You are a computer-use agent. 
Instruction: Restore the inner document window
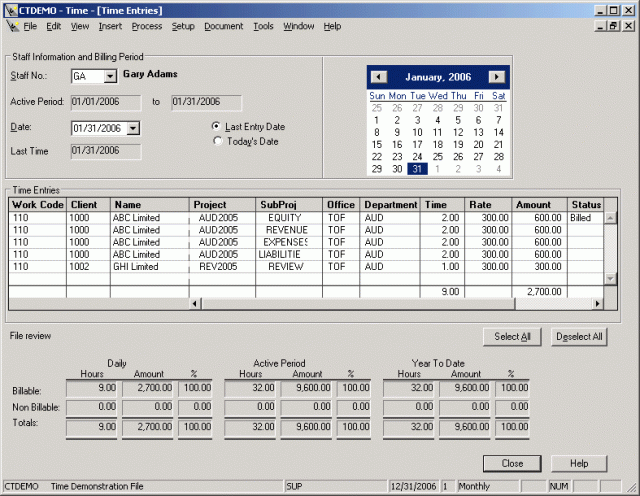point(612,26)
